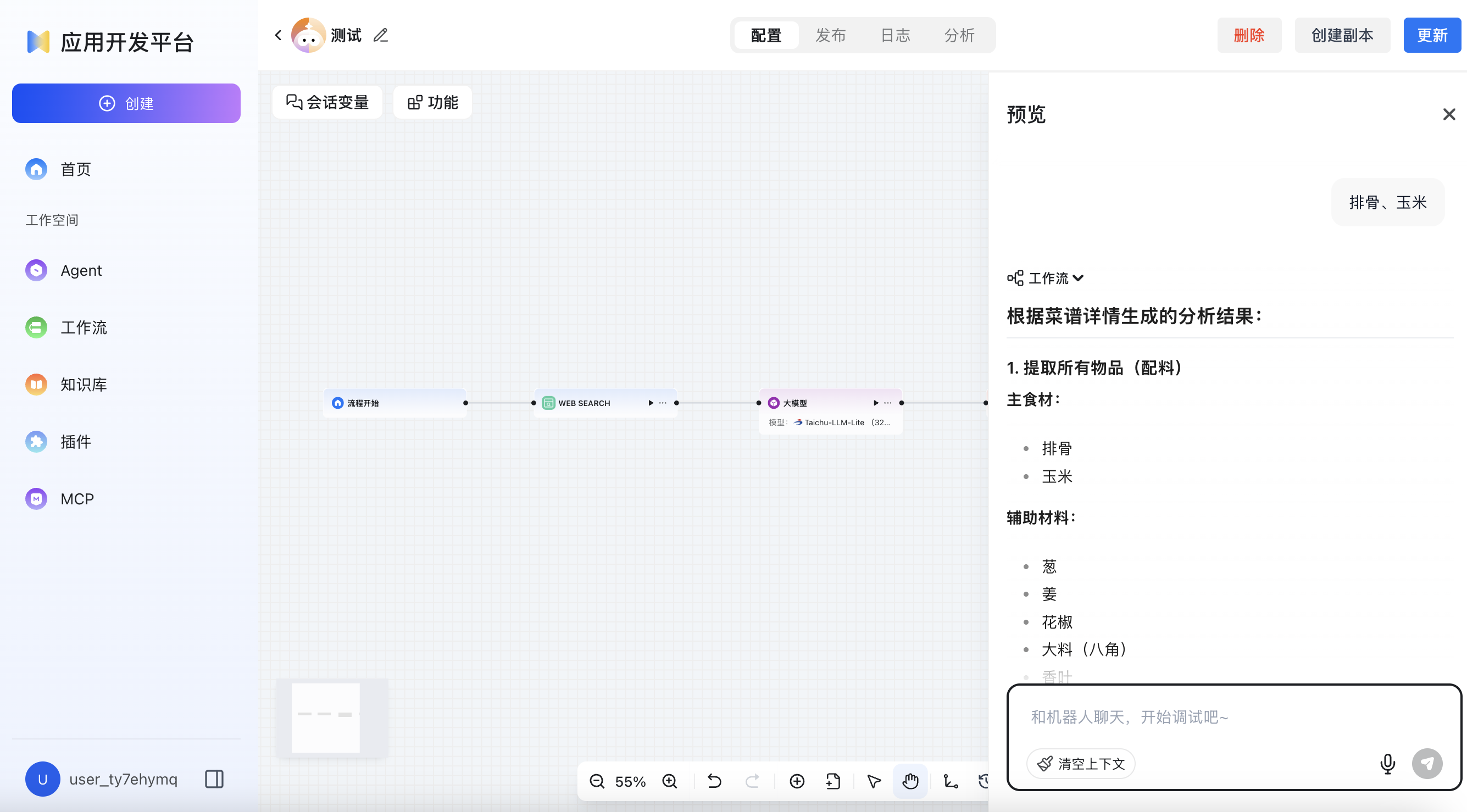This screenshot has width=1467, height=812.
Task: Toggle the hand pan mode tool
Action: 910,781
